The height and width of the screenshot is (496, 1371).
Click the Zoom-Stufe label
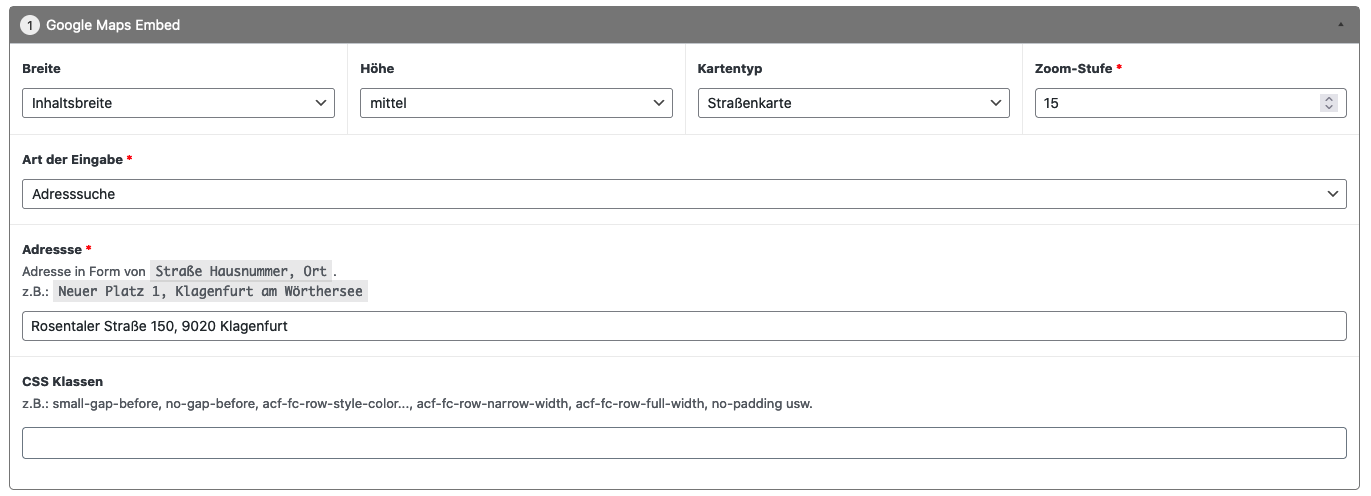[x=1073, y=69]
